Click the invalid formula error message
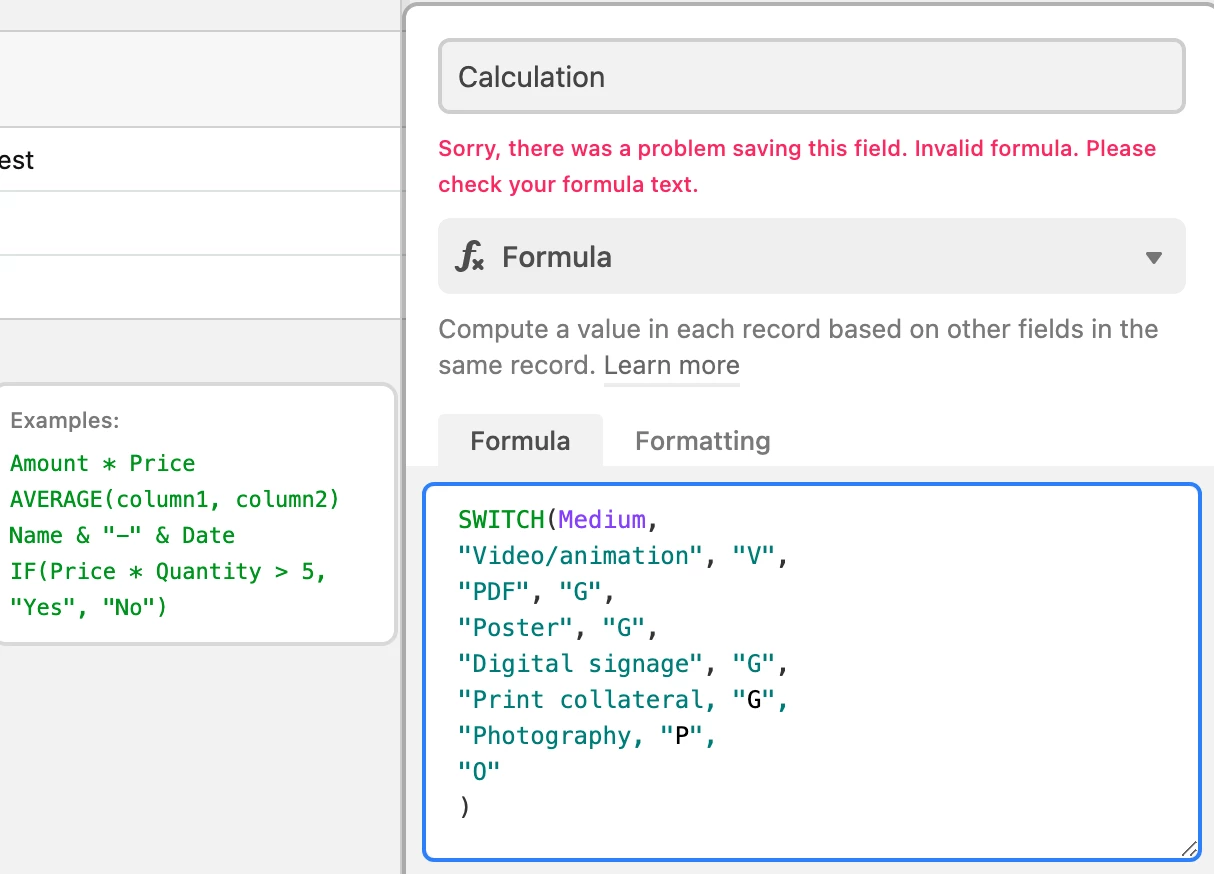 click(796, 166)
